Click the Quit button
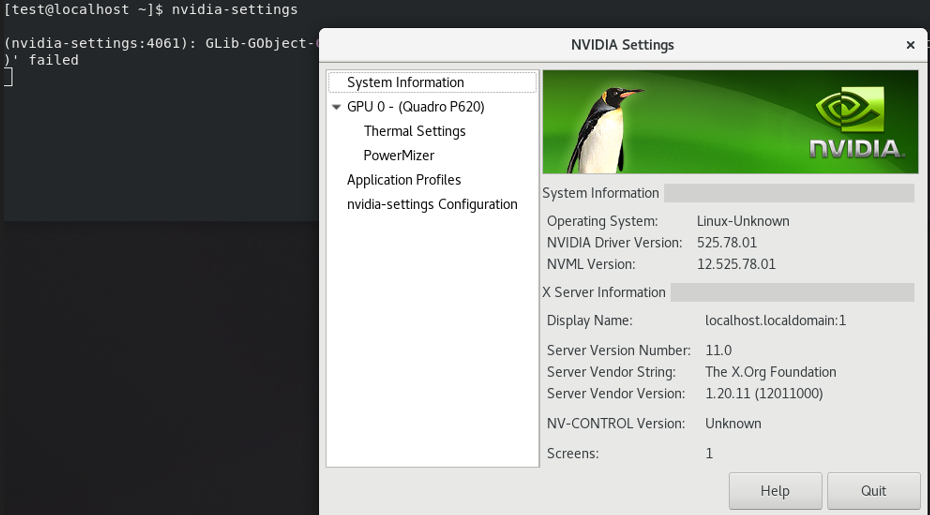930x515 pixels. [x=873, y=491]
